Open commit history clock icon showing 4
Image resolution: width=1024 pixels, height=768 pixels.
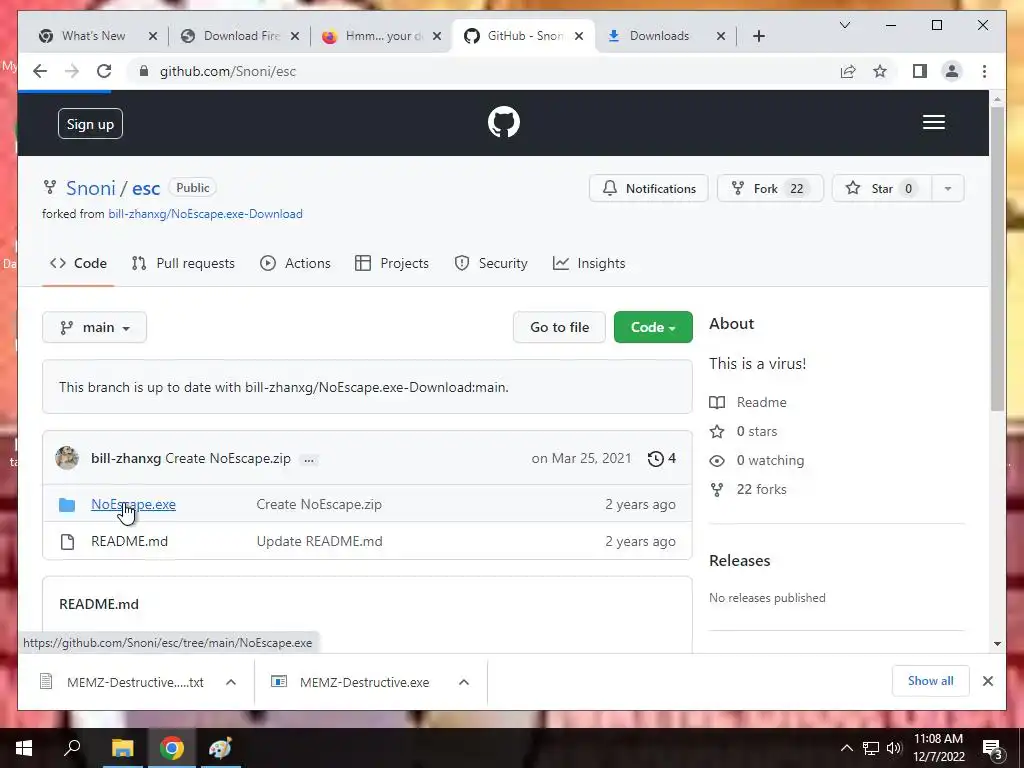[x=661, y=458]
